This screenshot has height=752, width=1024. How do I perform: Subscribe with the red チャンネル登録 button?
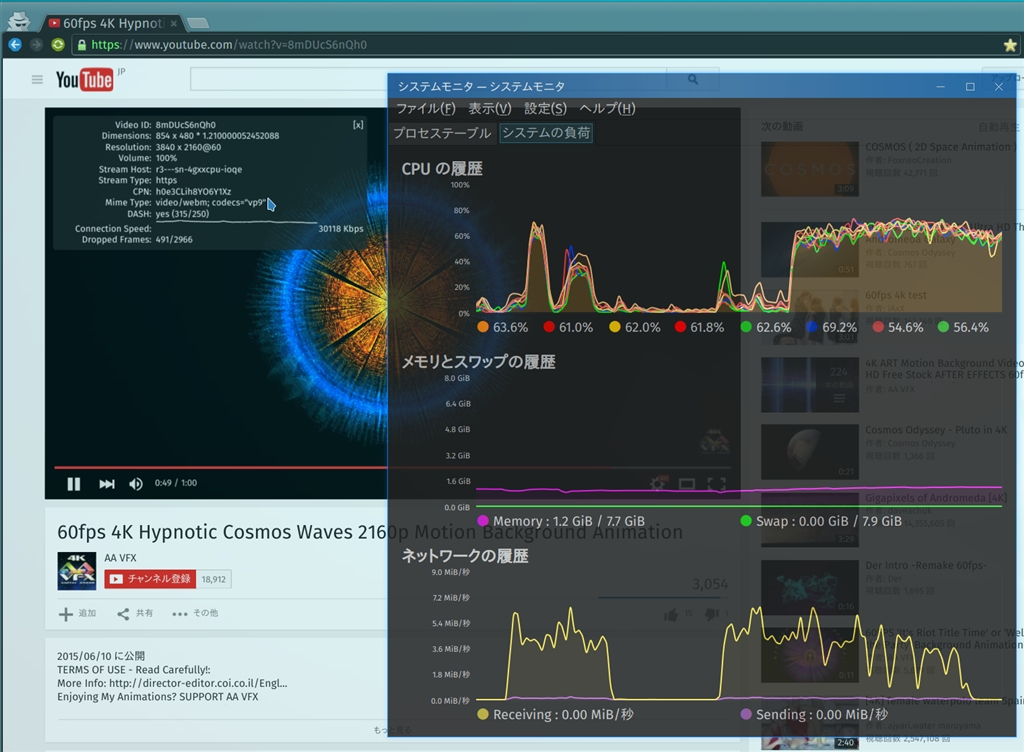pos(150,579)
